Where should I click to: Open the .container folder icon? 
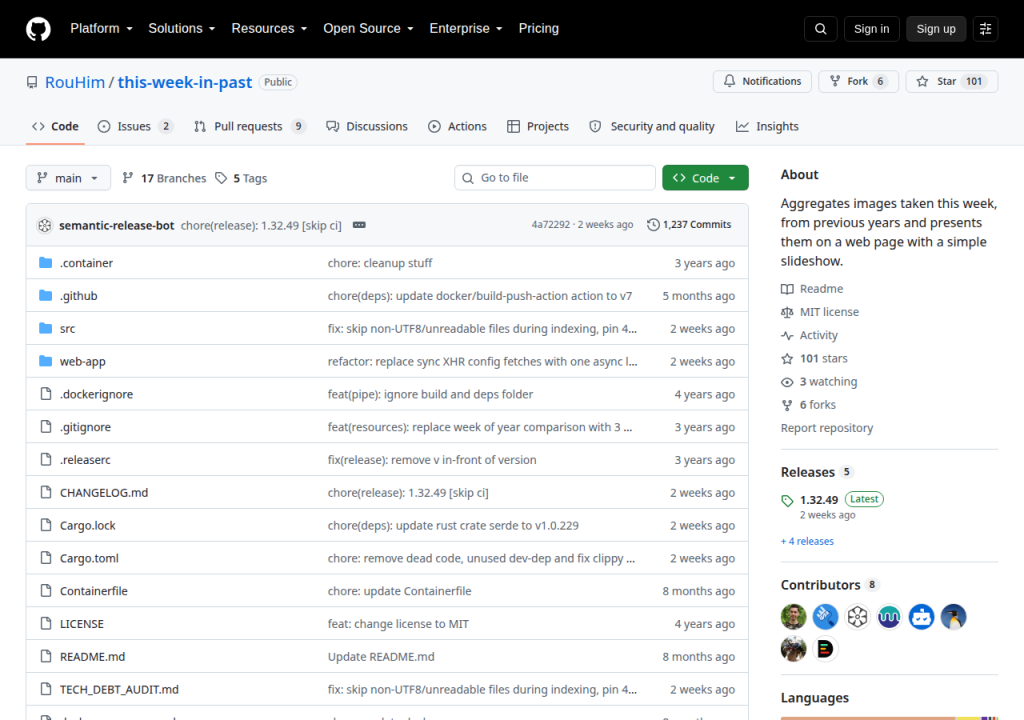[x=45, y=263]
